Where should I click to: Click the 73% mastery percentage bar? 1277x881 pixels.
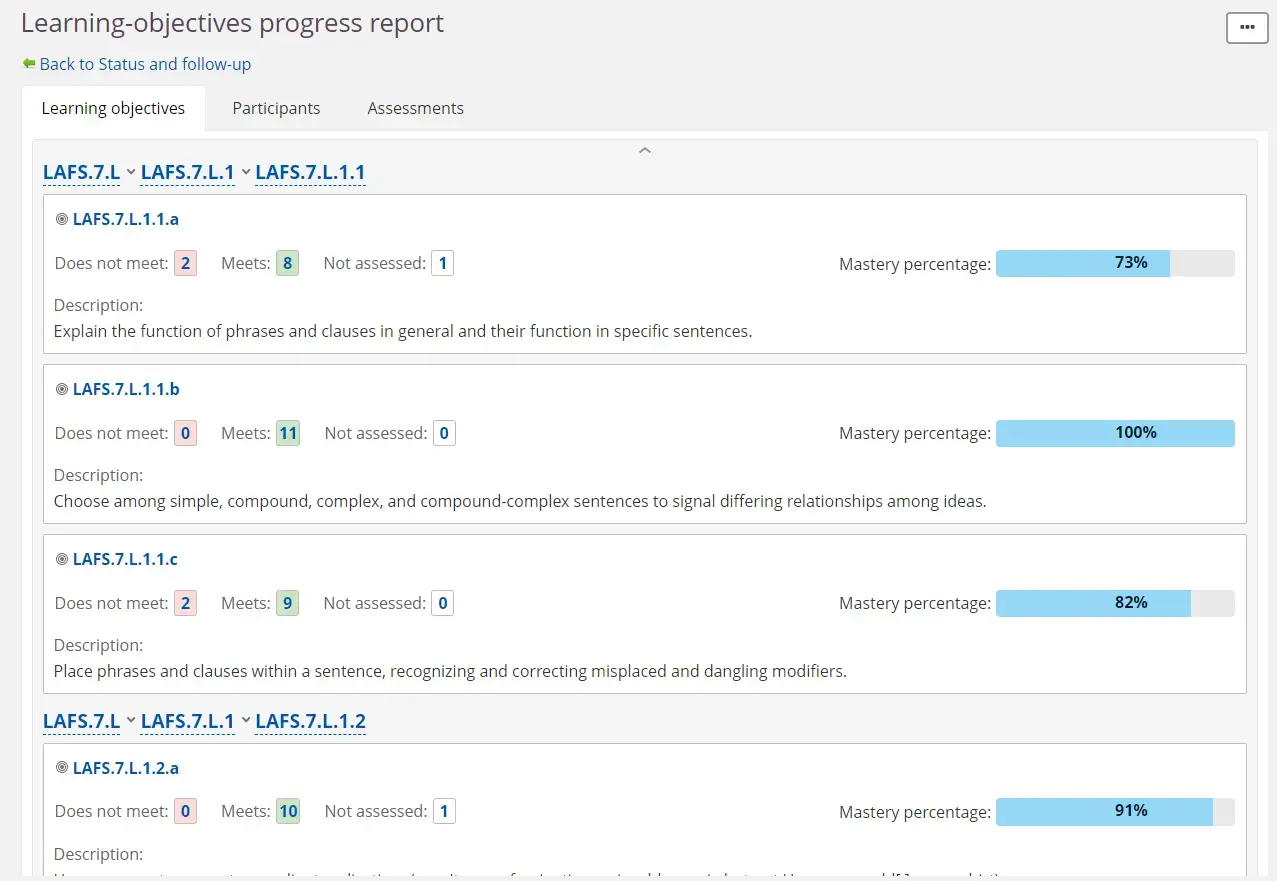(x=1115, y=263)
